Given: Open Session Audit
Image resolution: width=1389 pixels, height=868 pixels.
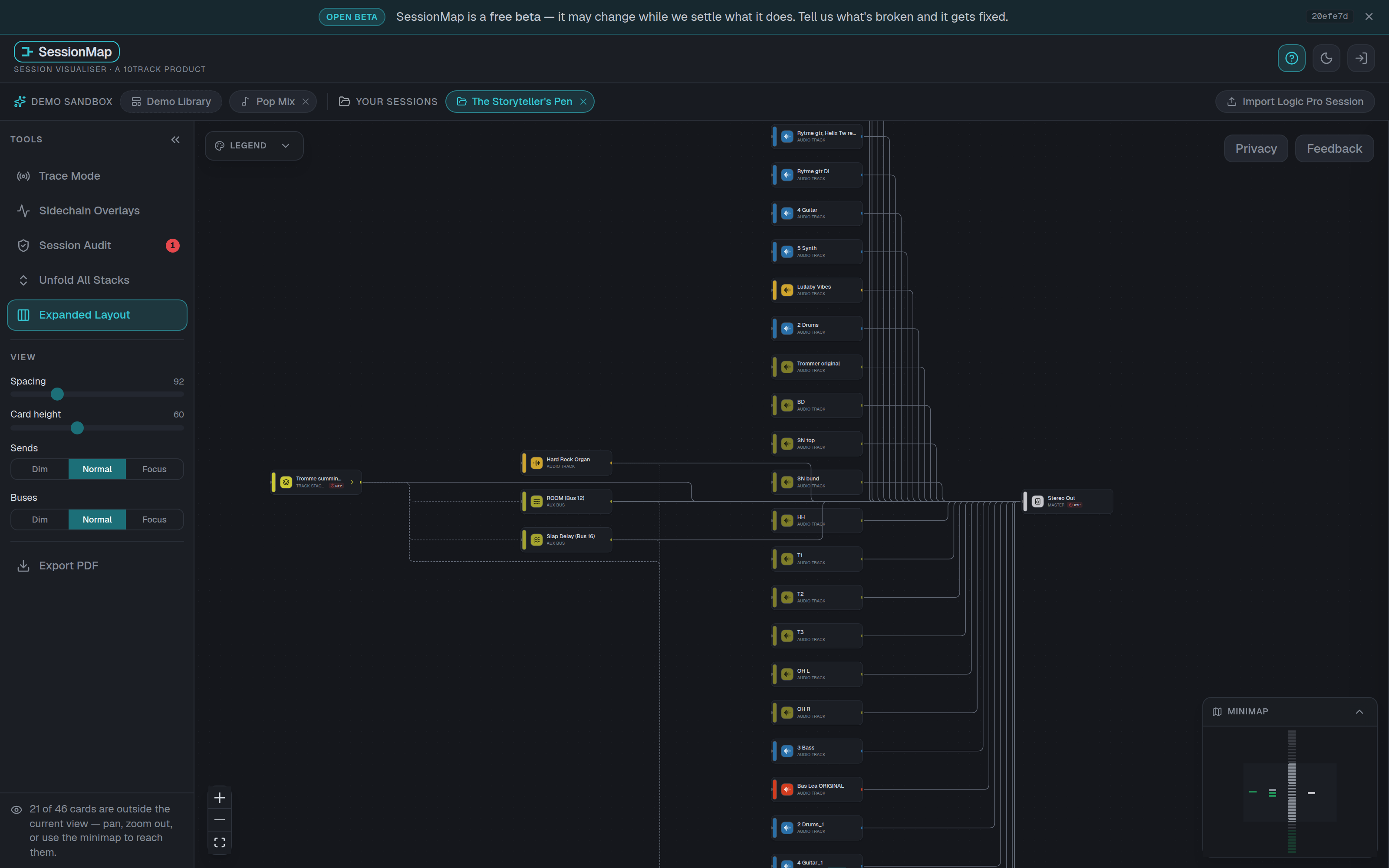Looking at the screenshot, I should [97, 246].
